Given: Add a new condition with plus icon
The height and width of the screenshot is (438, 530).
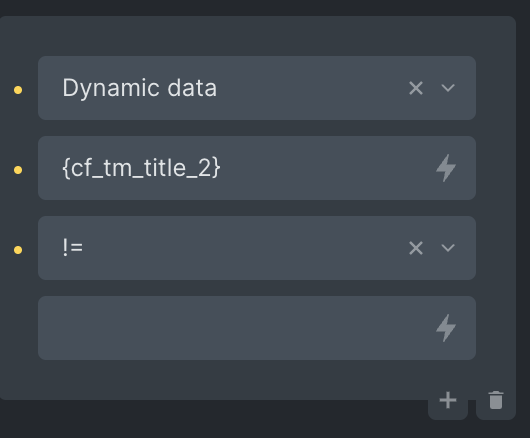Looking at the screenshot, I should [x=448, y=400].
